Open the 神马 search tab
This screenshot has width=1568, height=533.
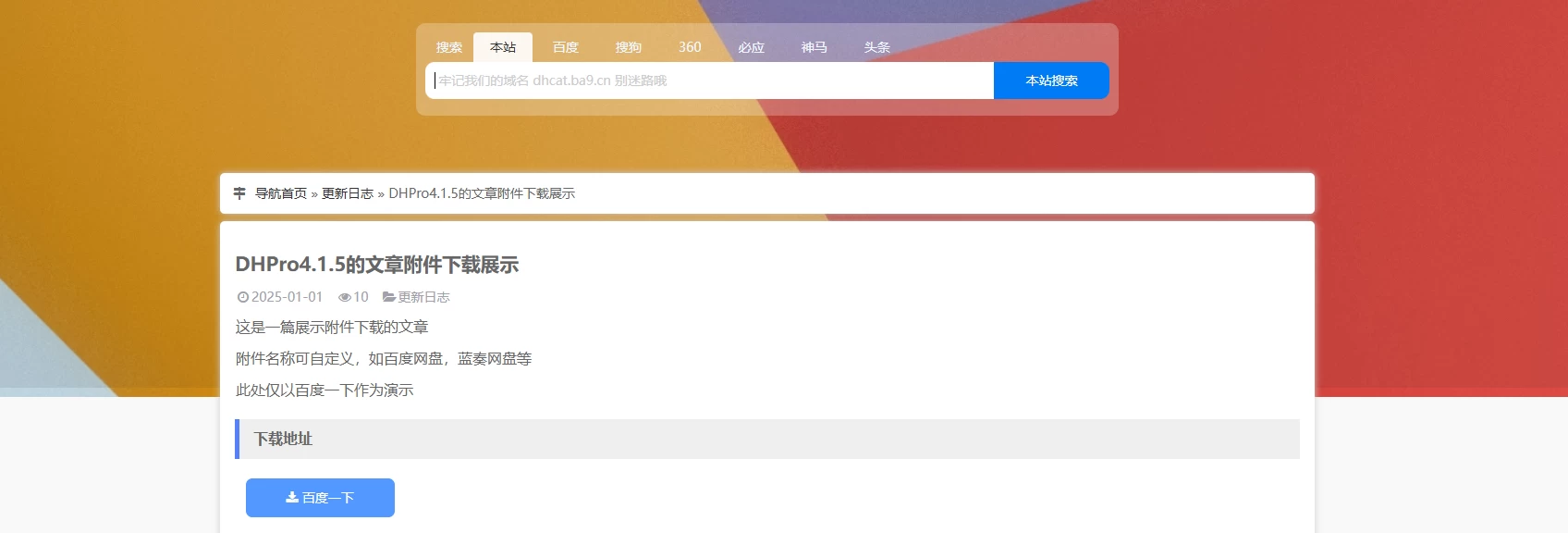815,47
